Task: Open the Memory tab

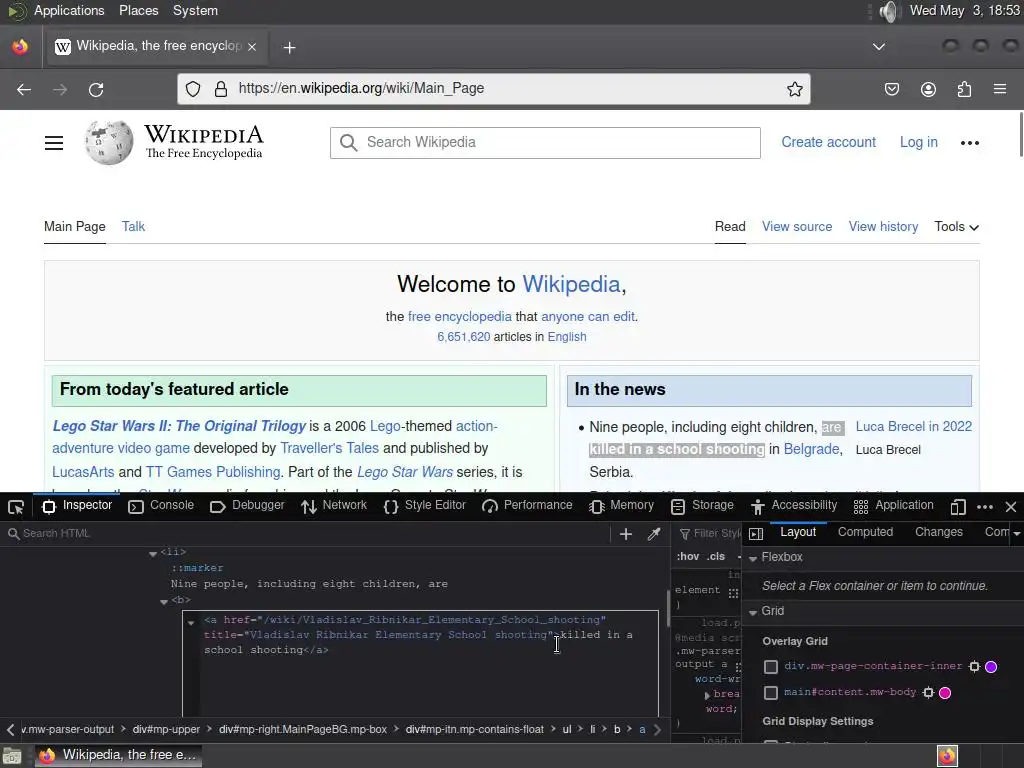Action: (622, 505)
